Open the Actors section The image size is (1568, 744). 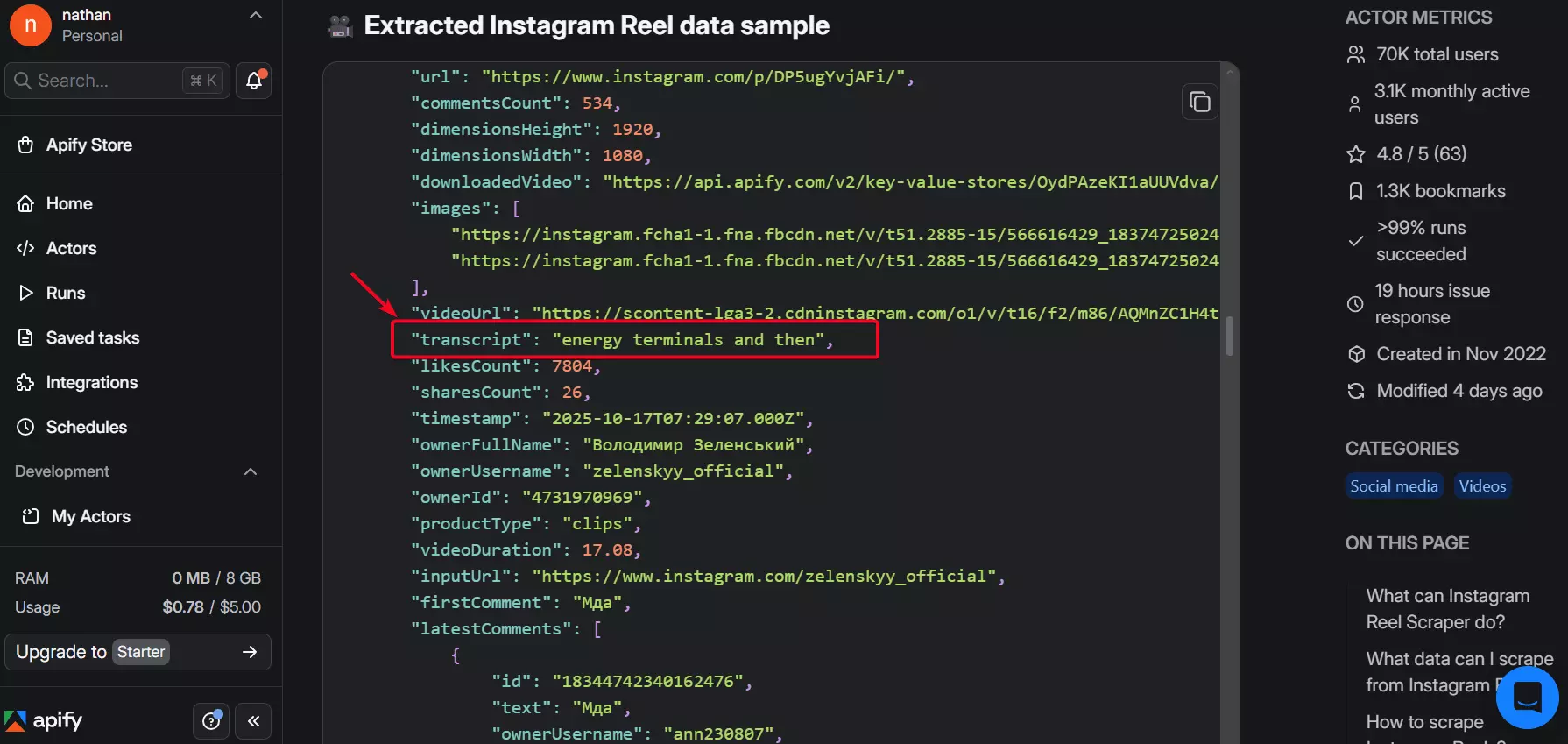click(70, 248)
